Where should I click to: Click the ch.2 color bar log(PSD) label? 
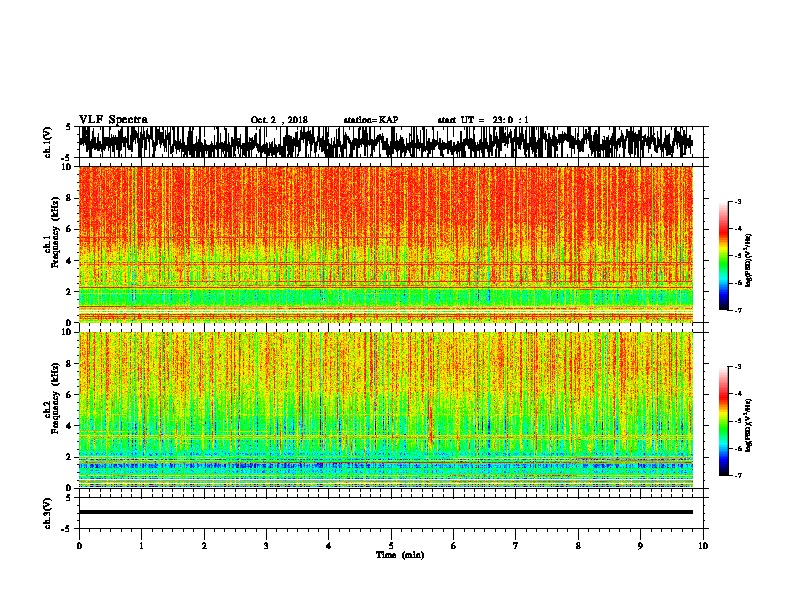click(748, 425)
